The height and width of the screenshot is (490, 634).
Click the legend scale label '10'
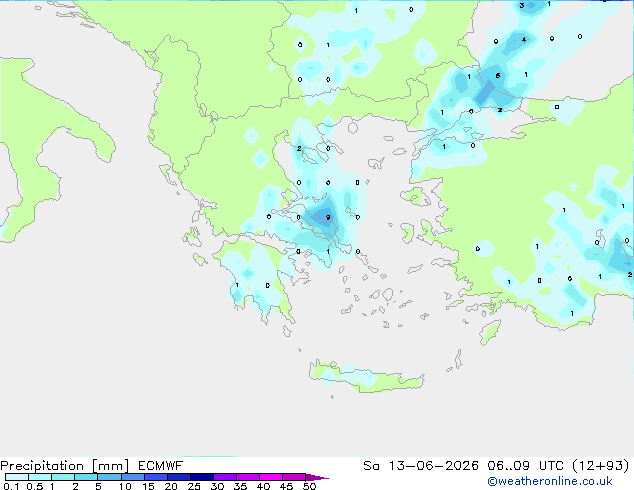125,486
